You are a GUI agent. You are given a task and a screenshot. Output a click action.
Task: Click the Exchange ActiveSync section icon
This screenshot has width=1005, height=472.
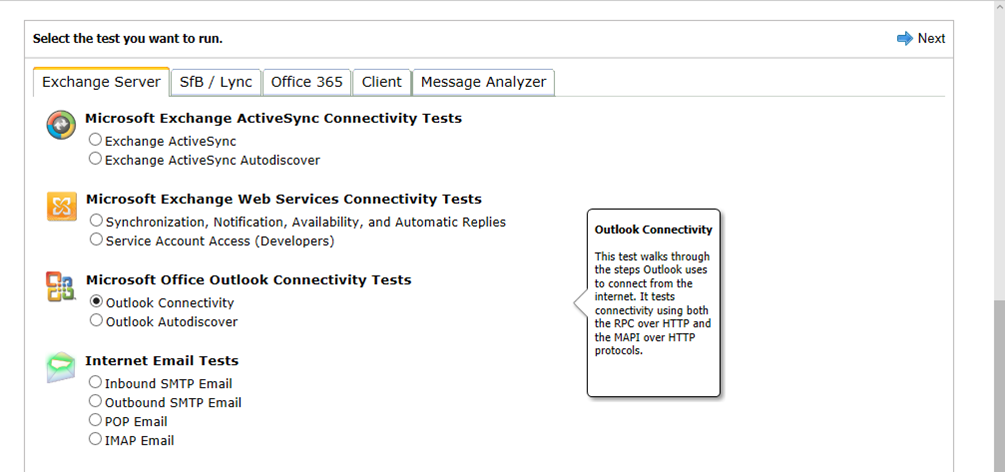pos(61,124)
